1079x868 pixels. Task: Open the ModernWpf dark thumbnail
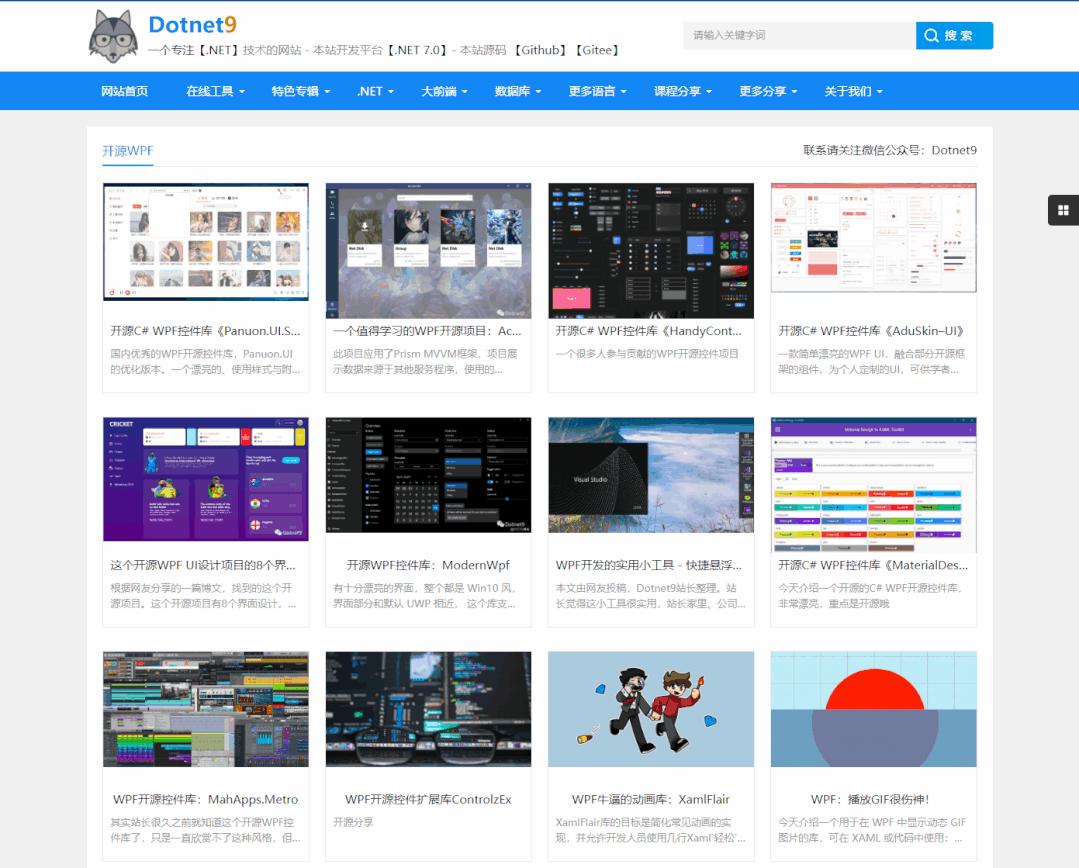[428, 475]
